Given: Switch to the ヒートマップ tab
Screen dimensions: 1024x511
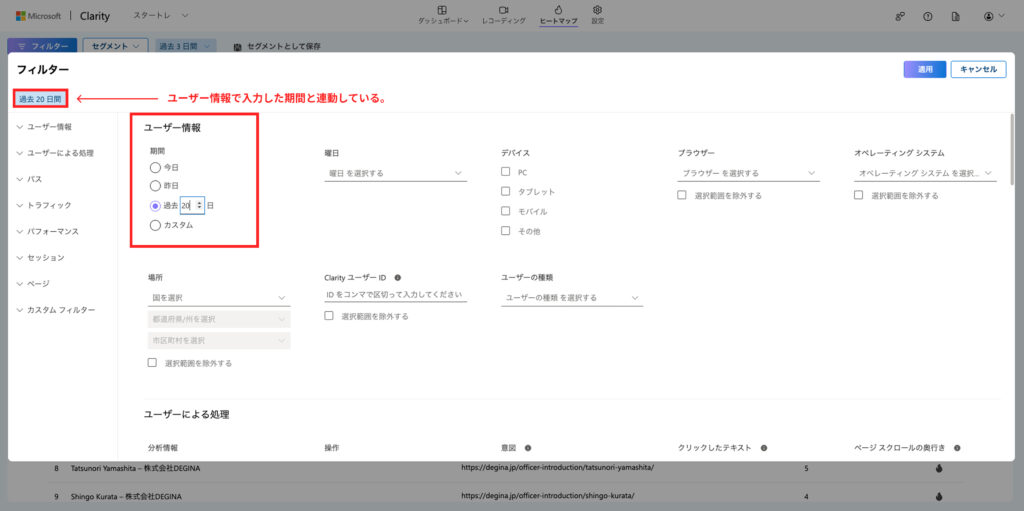Looking at the screenshot, I should click(558, 15).
